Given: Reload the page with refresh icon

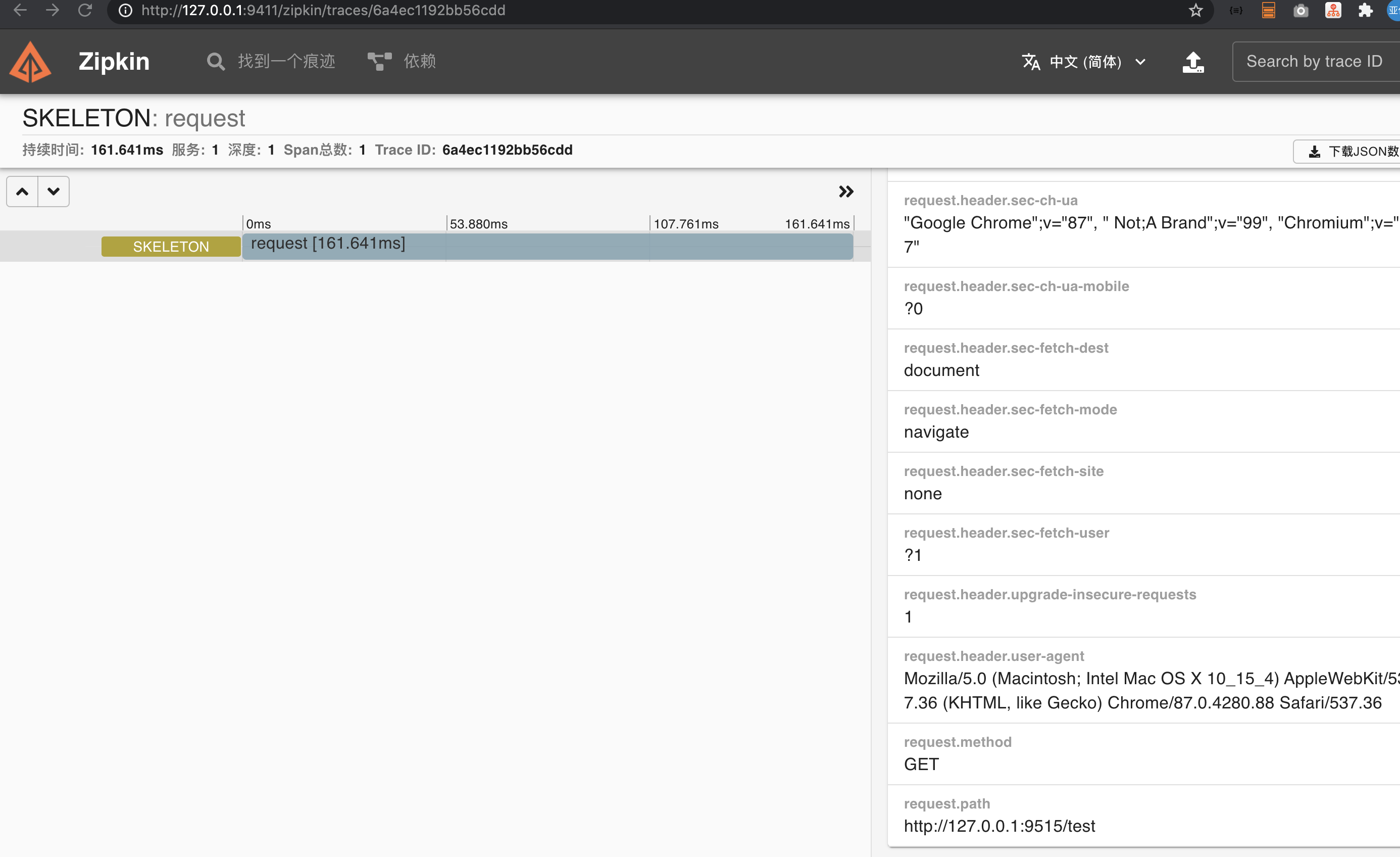Looking at the screenshot, I should [85, 10].
